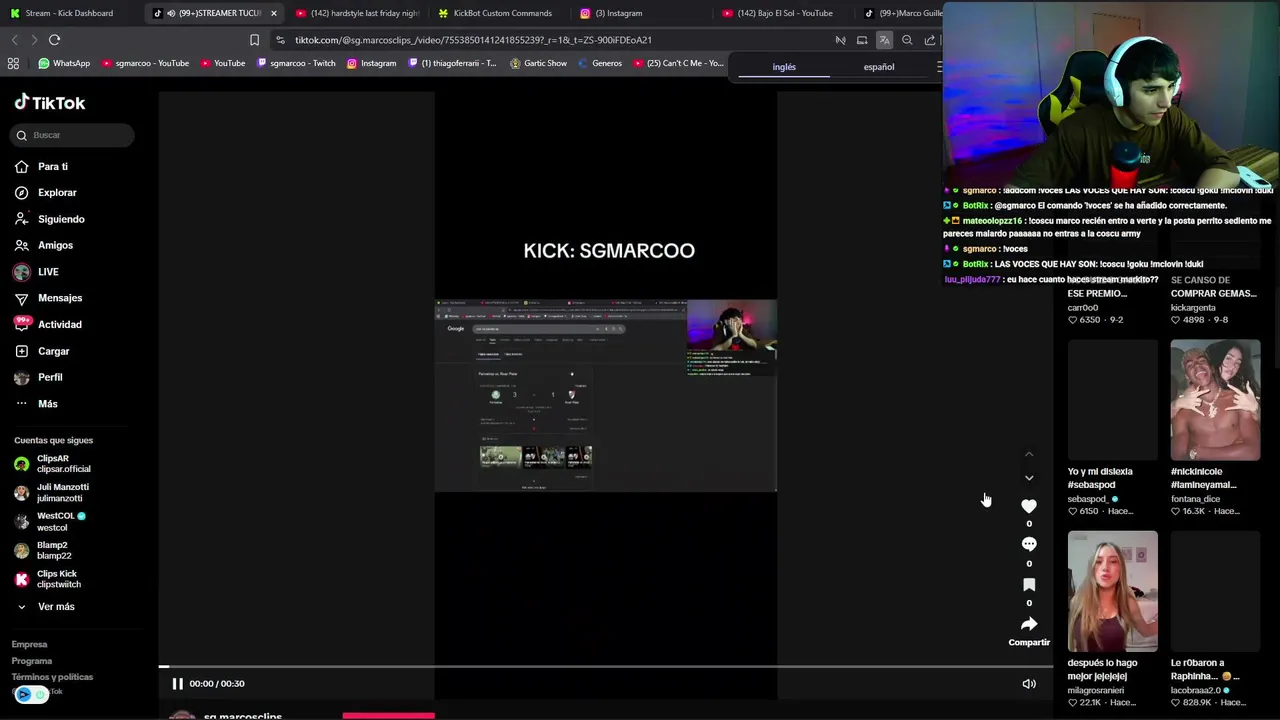1280x720 pixels.
Task: Select inglés translation language
Action: pyautogui.click(x=784, y=67)
